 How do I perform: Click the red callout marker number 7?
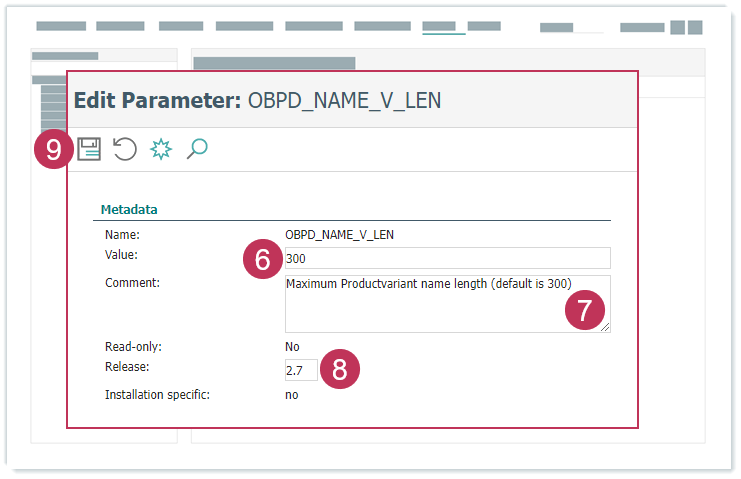click(x=585, y=310)
